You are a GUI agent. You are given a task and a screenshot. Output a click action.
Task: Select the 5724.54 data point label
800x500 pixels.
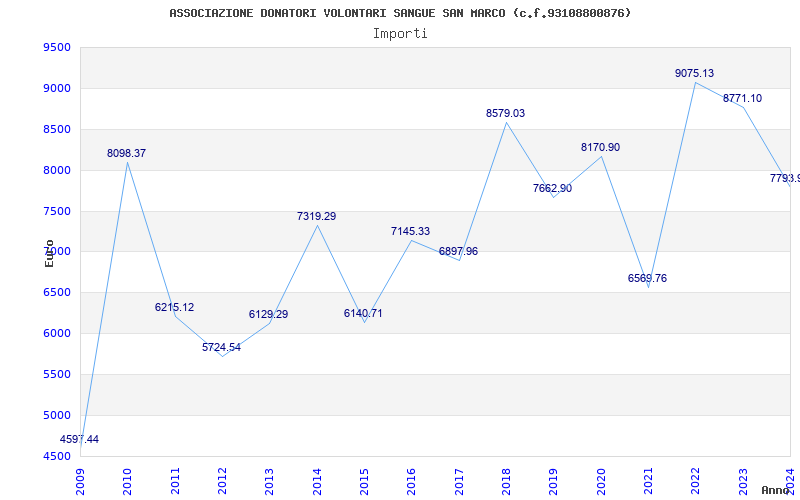tap(221, 348)
